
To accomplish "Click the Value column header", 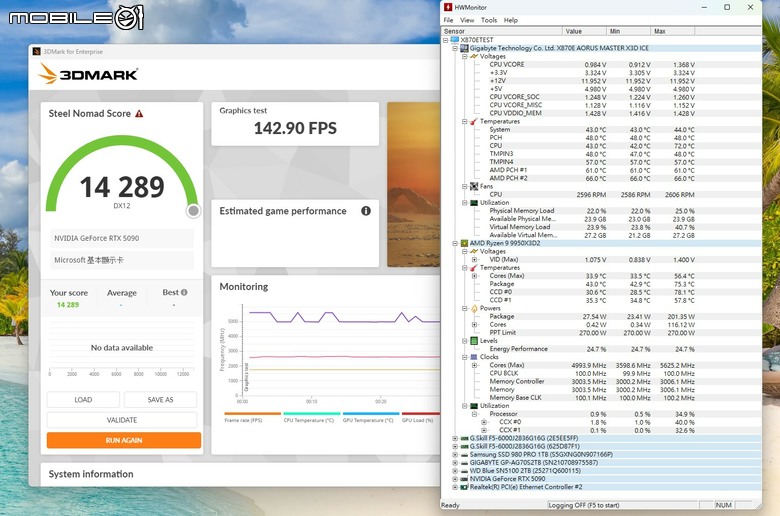I will click(x=585, y=31).
